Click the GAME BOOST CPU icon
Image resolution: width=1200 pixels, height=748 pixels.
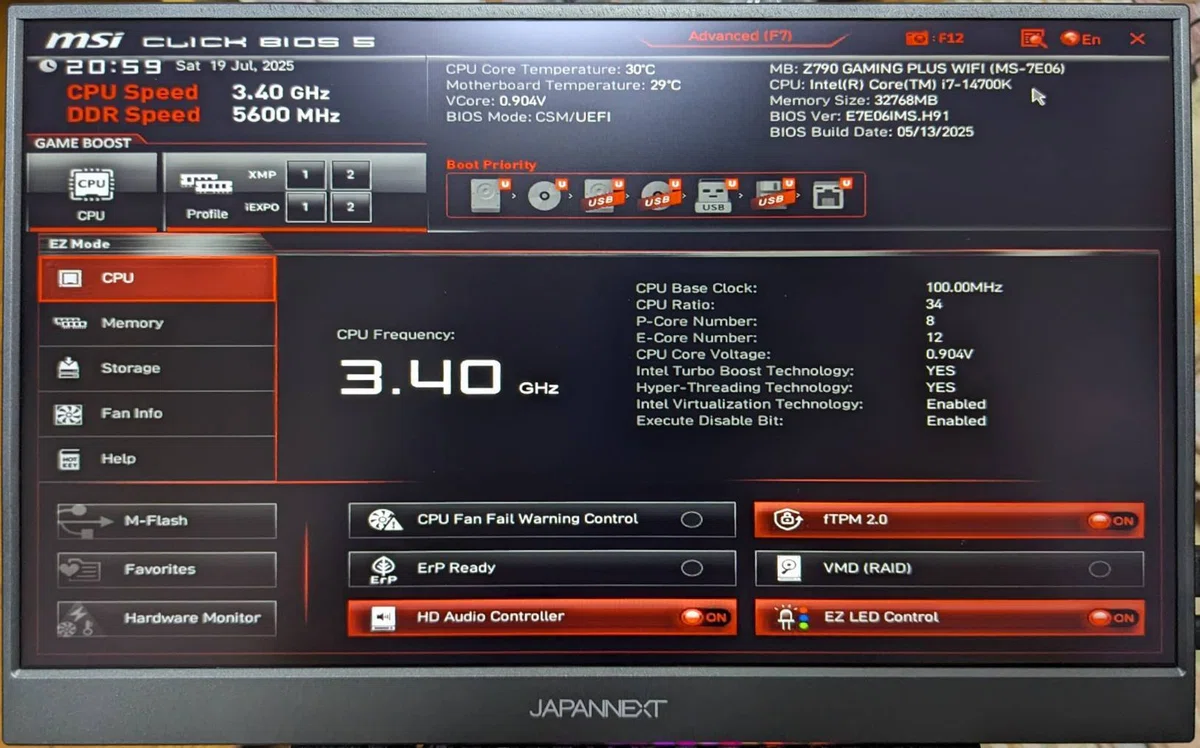pyautogui.click(x=91, y=183)
